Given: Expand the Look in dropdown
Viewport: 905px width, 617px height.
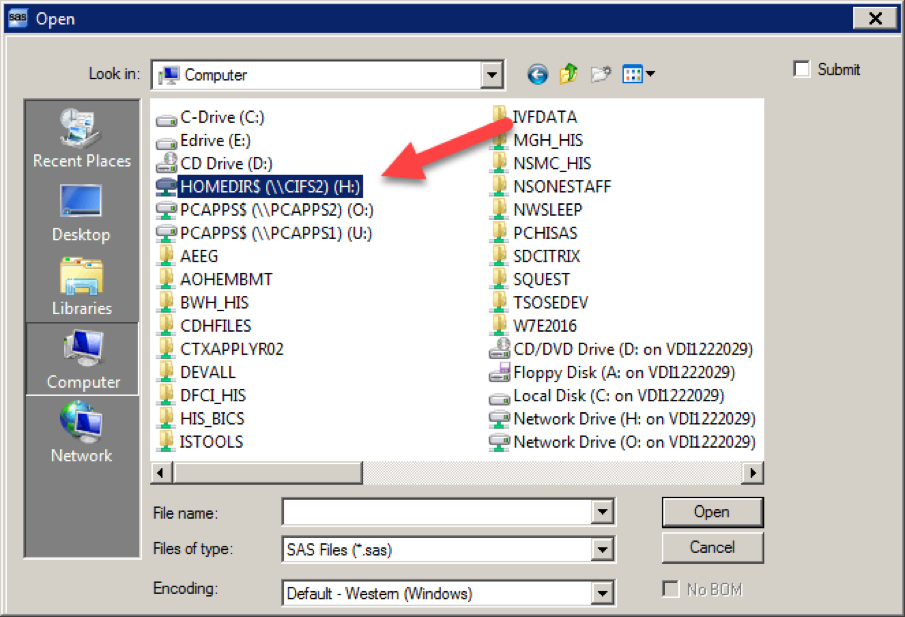Looking at the screenshot, I should (492, 75).
